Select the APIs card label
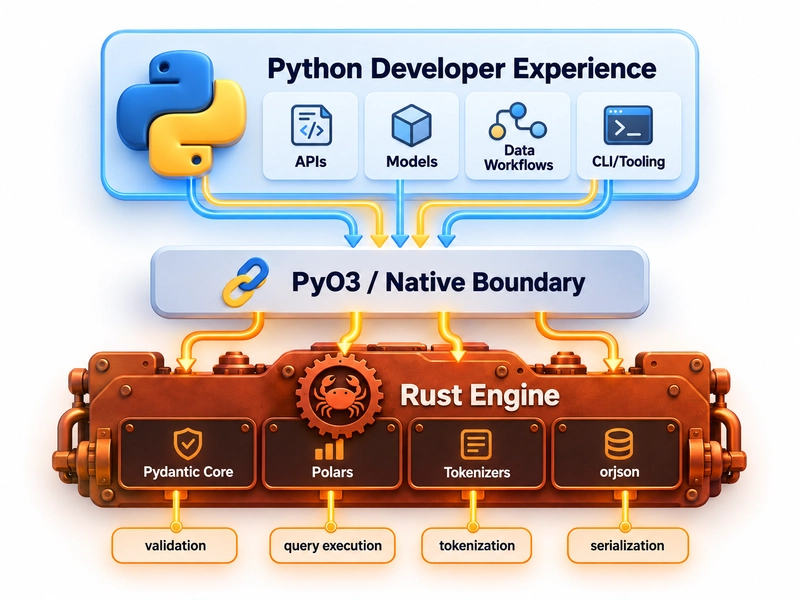800x600 pixels. (311, 162)
